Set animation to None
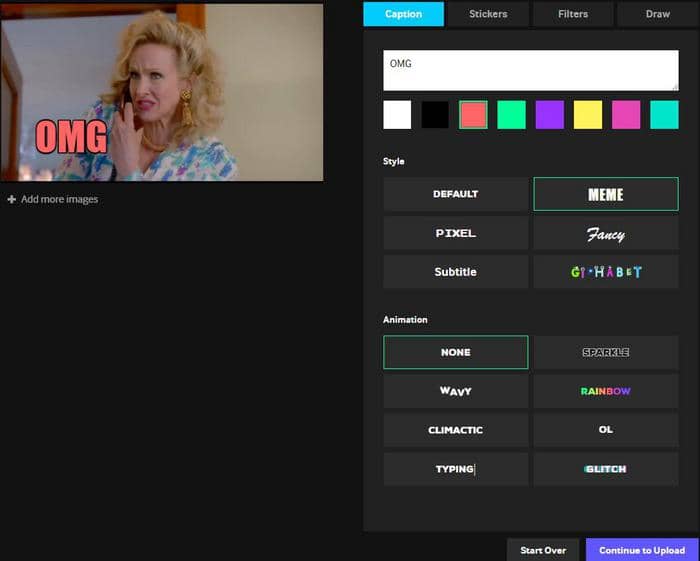Image resolution: width=700 pixels, height=561 pixels. (x=456, y=352)
